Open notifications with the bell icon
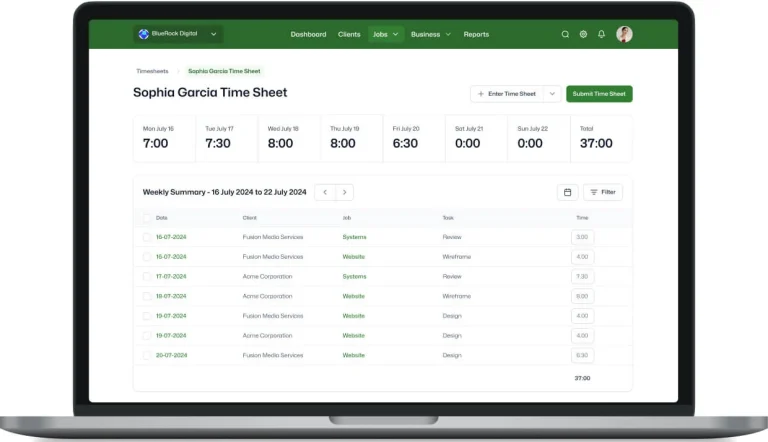This screenshot has width=768, height=442. coord(601,34)
